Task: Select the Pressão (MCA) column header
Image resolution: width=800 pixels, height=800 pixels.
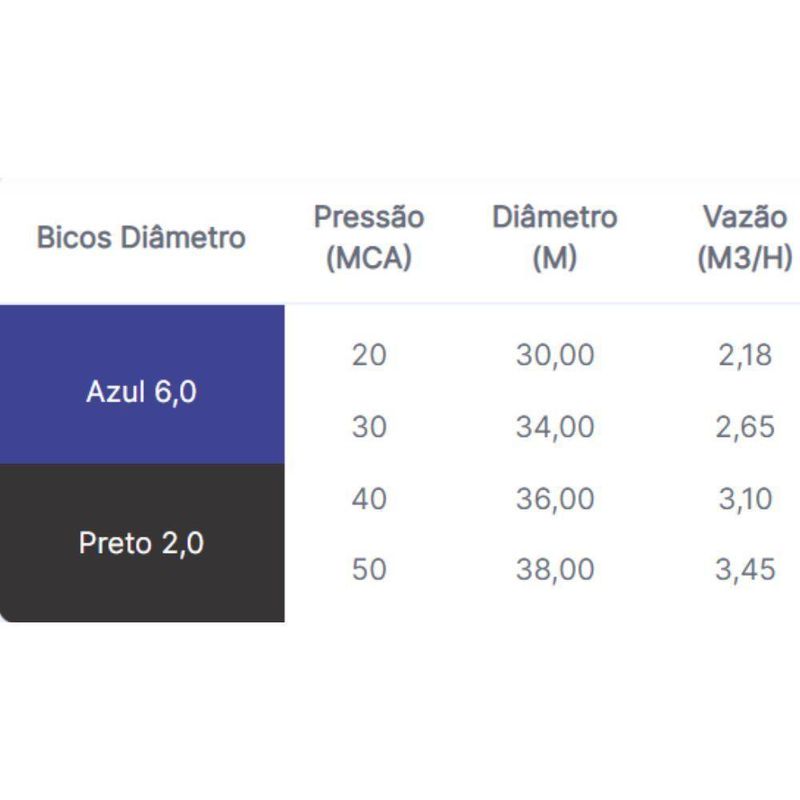Action: point(369,237)
